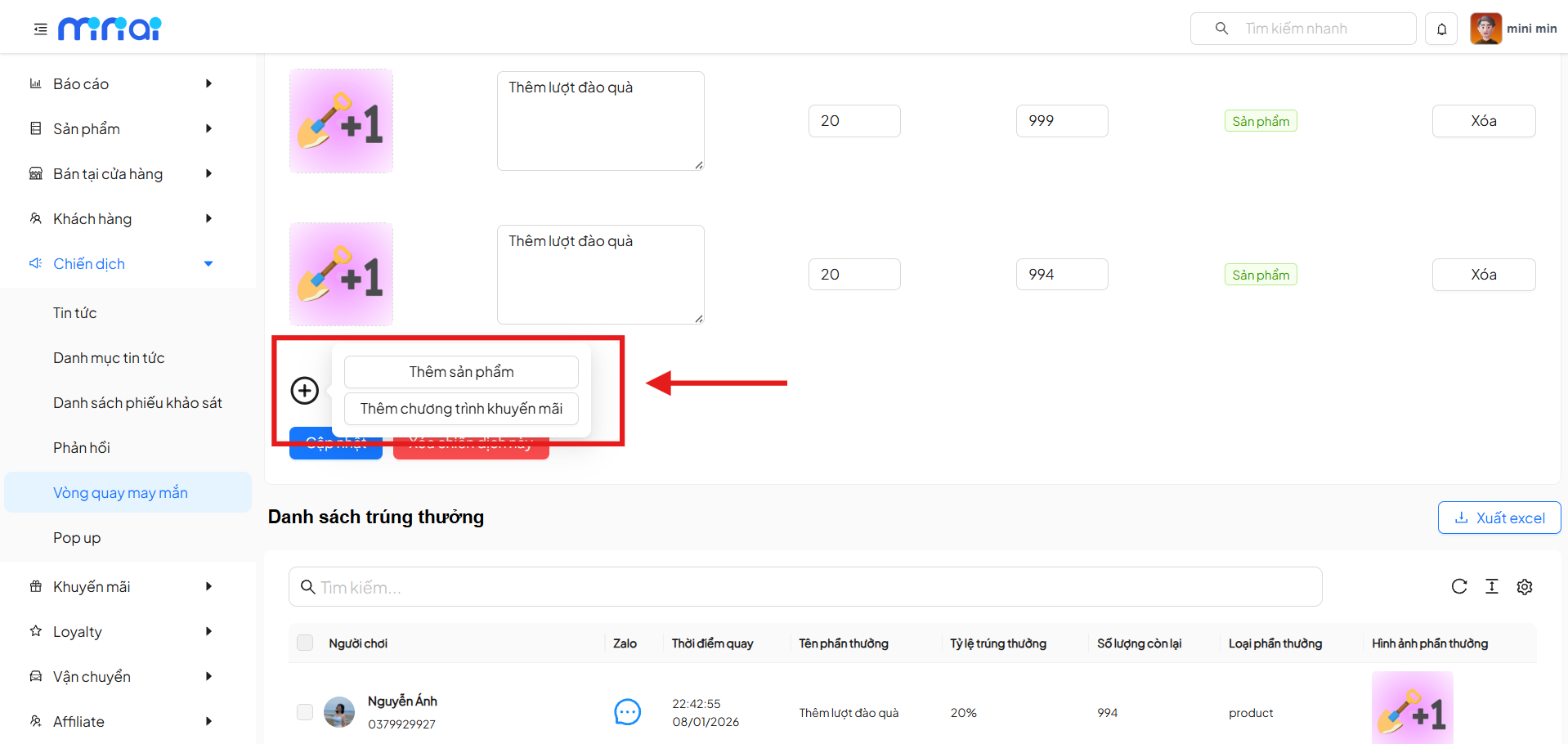This screenshot has height=744, width=1568.
Task: Expand the Khuyến mãi sidebar section
Action: tap(121, 586)
